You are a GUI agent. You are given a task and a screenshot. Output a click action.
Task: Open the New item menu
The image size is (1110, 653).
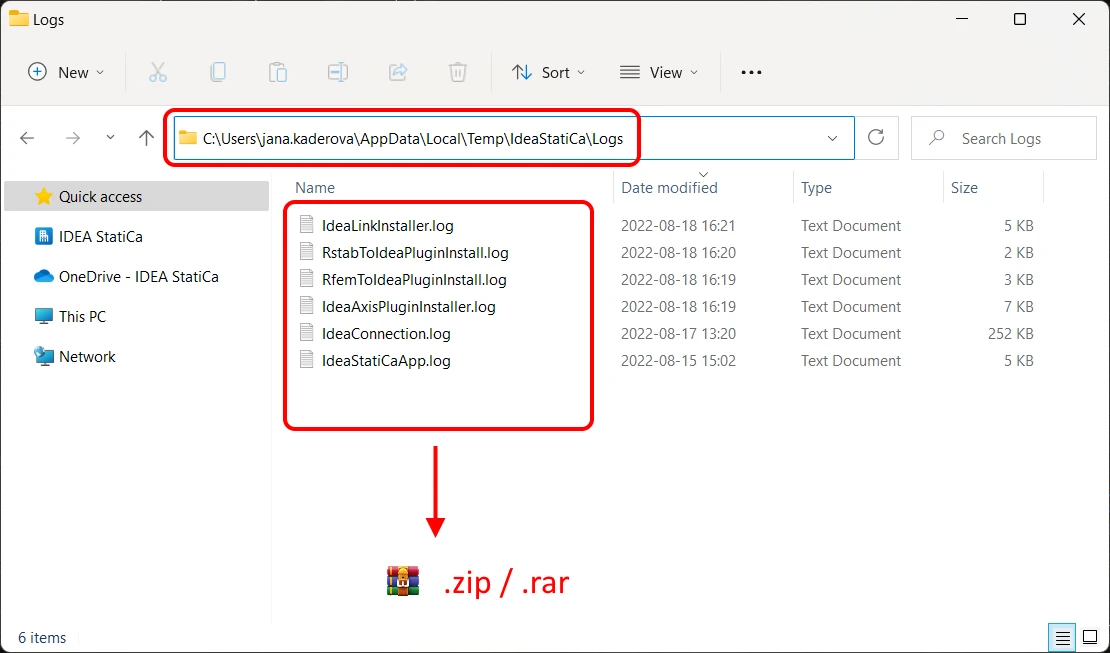[x=66, y=72]
